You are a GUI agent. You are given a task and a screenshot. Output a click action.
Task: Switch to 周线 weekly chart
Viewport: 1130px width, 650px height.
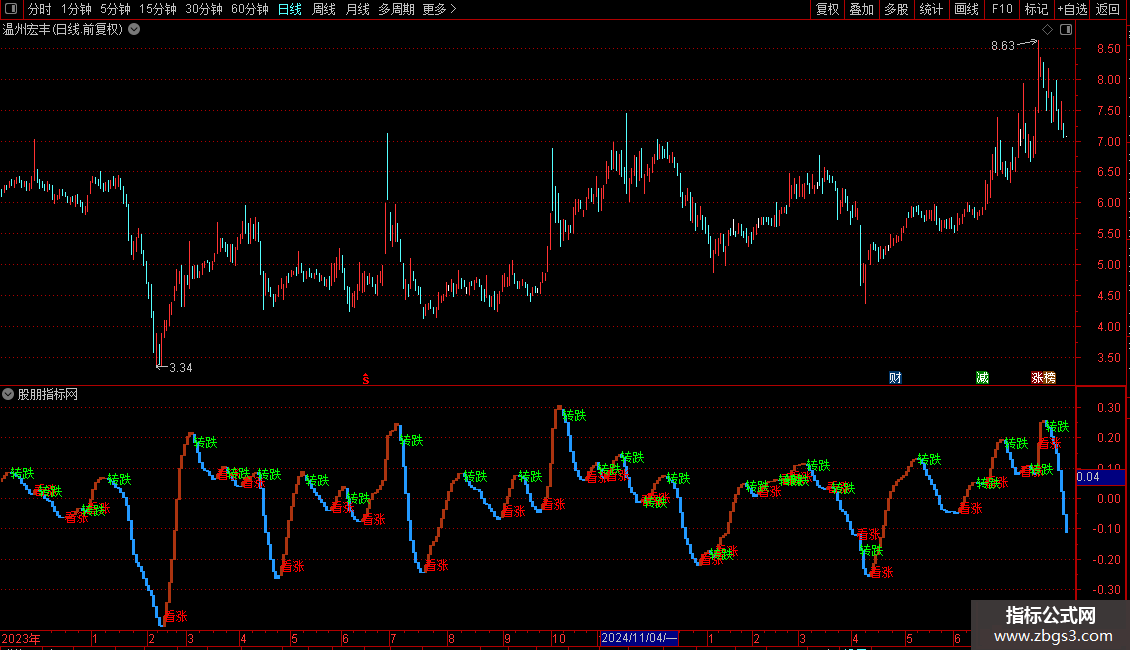coord(324,9)
